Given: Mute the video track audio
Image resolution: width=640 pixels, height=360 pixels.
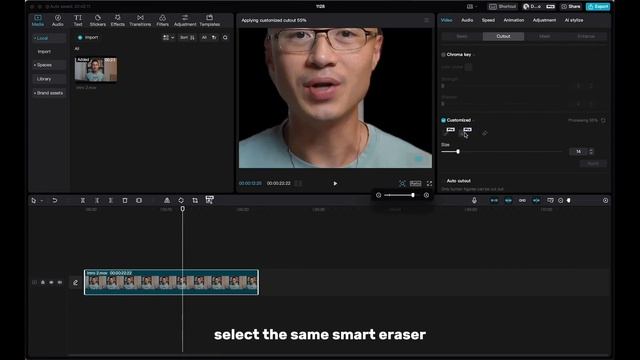Looking at the screenshot, I should 60,282.
